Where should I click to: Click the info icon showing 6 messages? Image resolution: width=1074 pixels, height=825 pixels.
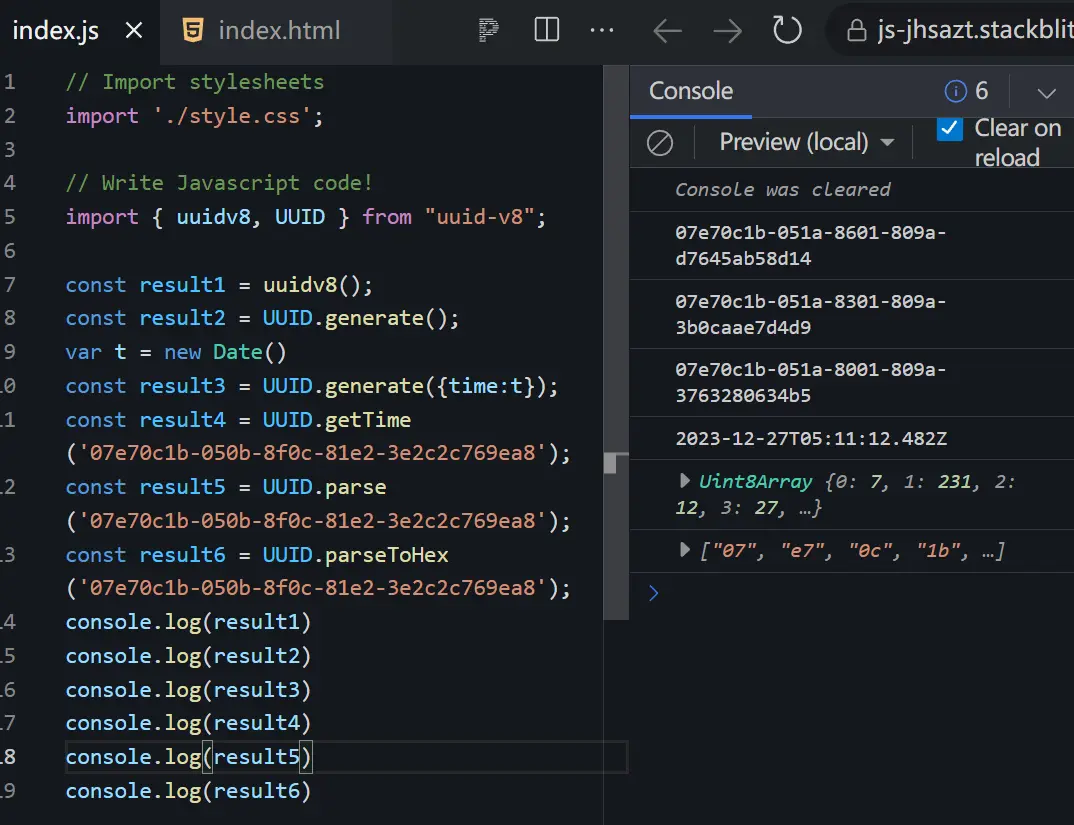pyautogui.click(x=956, y=92)
